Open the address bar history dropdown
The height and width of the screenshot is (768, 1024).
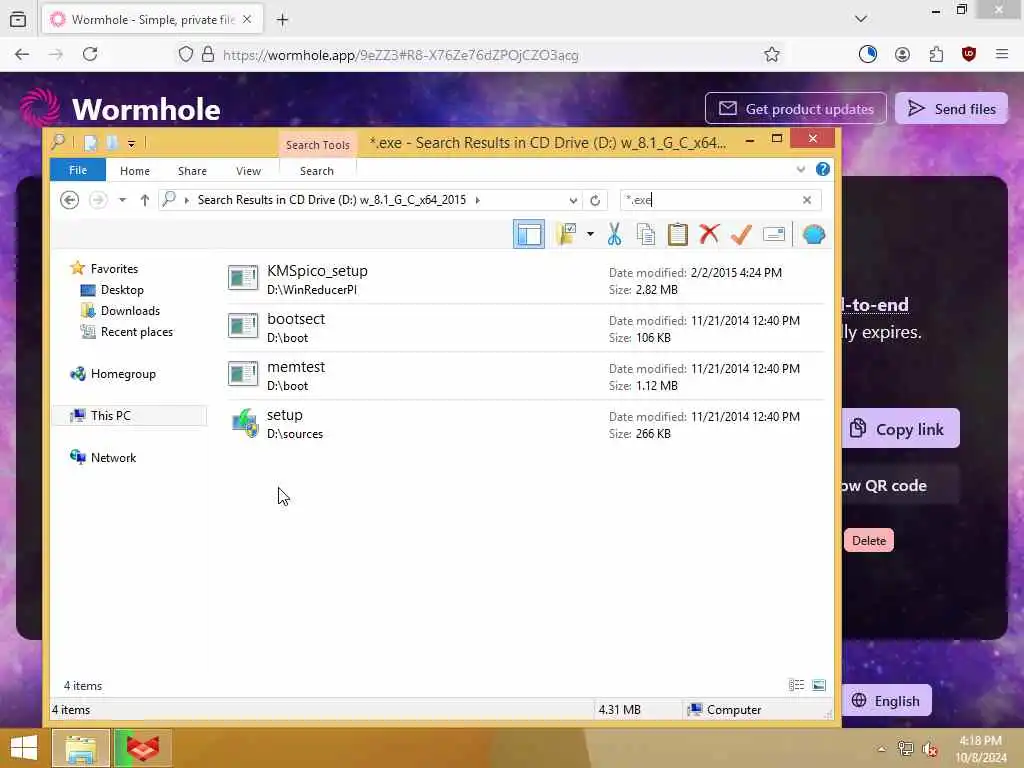pyautogui.click(x=573, y=200)
